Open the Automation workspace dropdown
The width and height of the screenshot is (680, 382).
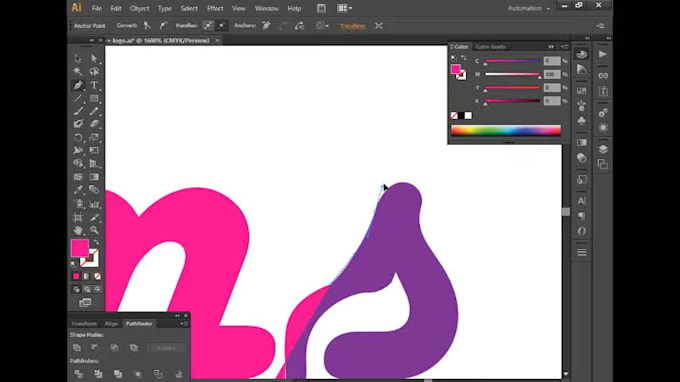pyautogui.click(x=529, y=8)
